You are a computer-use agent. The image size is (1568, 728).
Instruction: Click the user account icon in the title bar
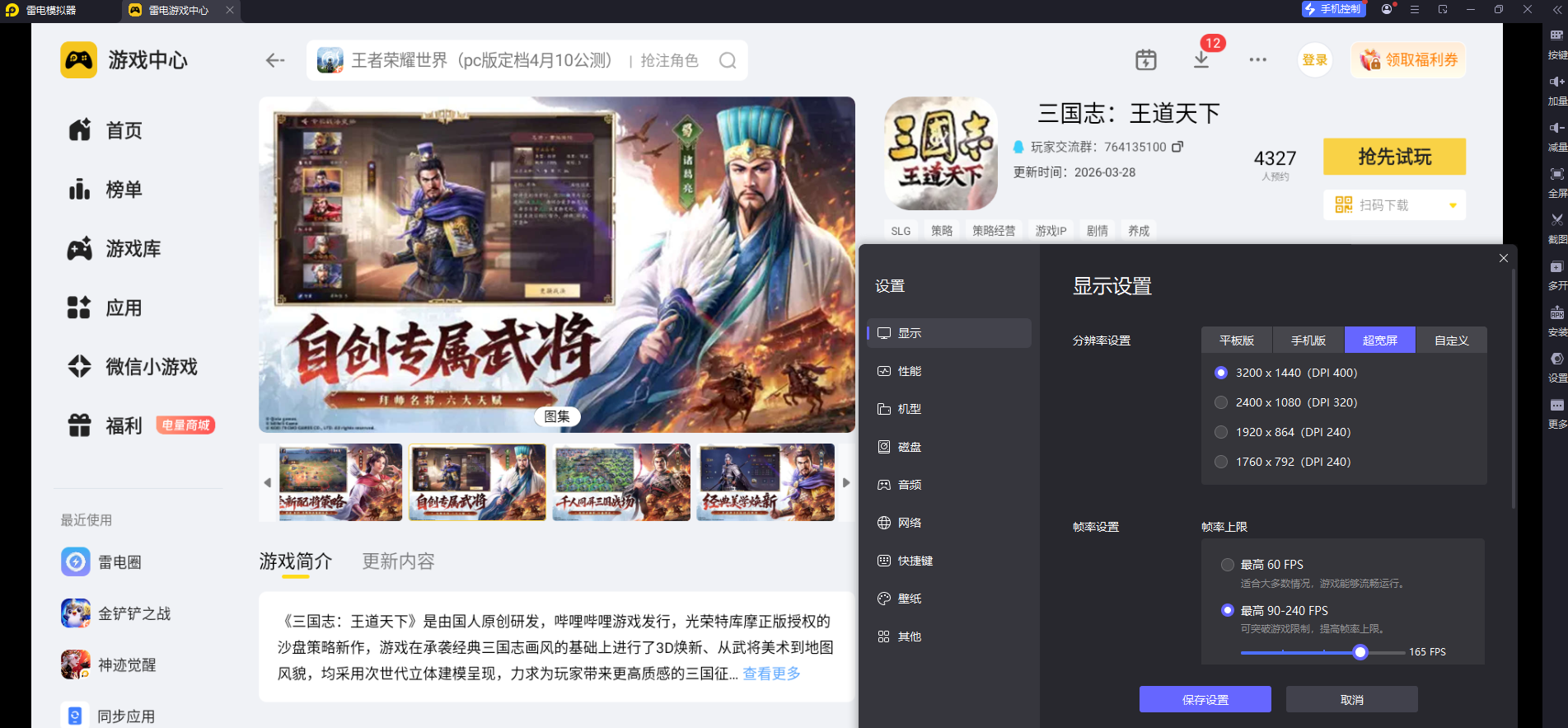tap(1388, 9)
